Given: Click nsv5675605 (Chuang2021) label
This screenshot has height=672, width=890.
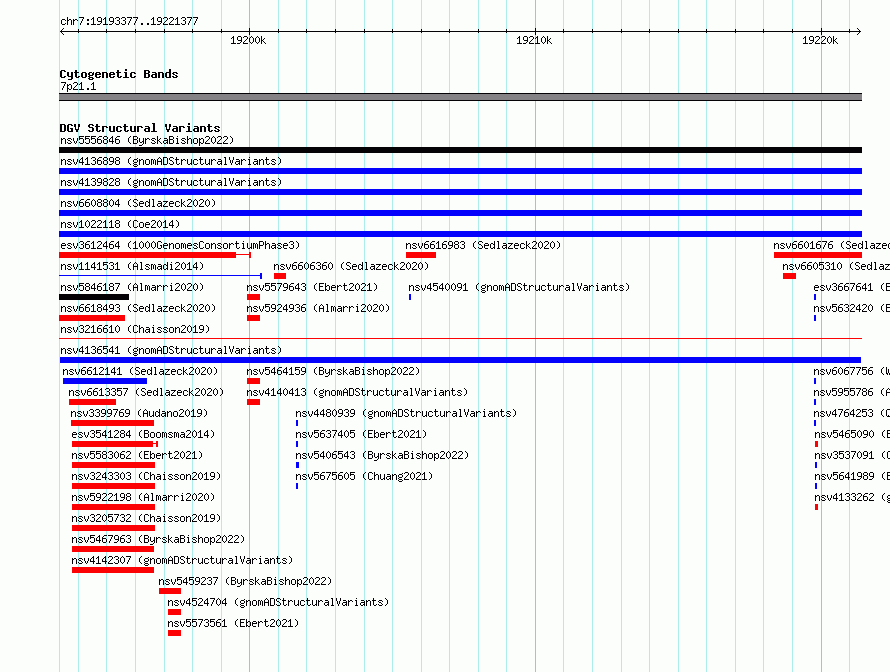Looking at the screenshot, I should [x=364, y=476].
